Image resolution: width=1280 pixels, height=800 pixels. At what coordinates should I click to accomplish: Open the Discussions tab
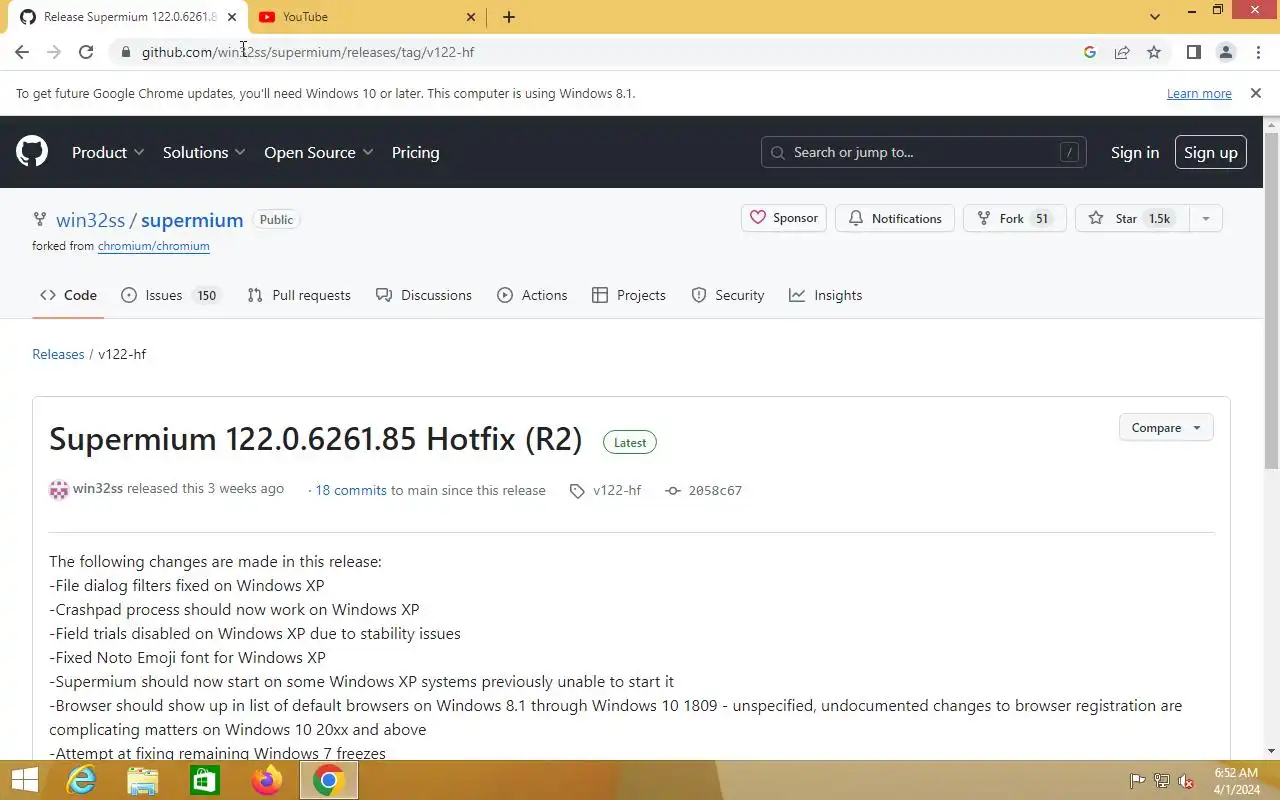(x=423, y=295)
